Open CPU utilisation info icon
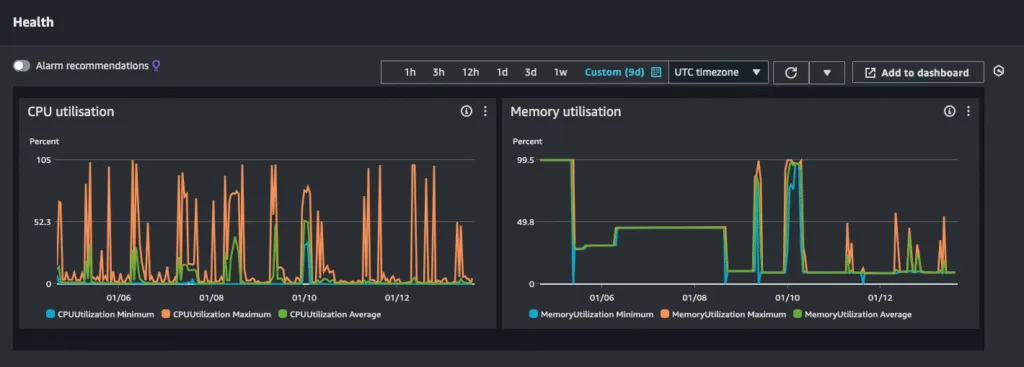The height and width of the screenshot is (367, 1024). pyautogui.click(x=466, y=112)
